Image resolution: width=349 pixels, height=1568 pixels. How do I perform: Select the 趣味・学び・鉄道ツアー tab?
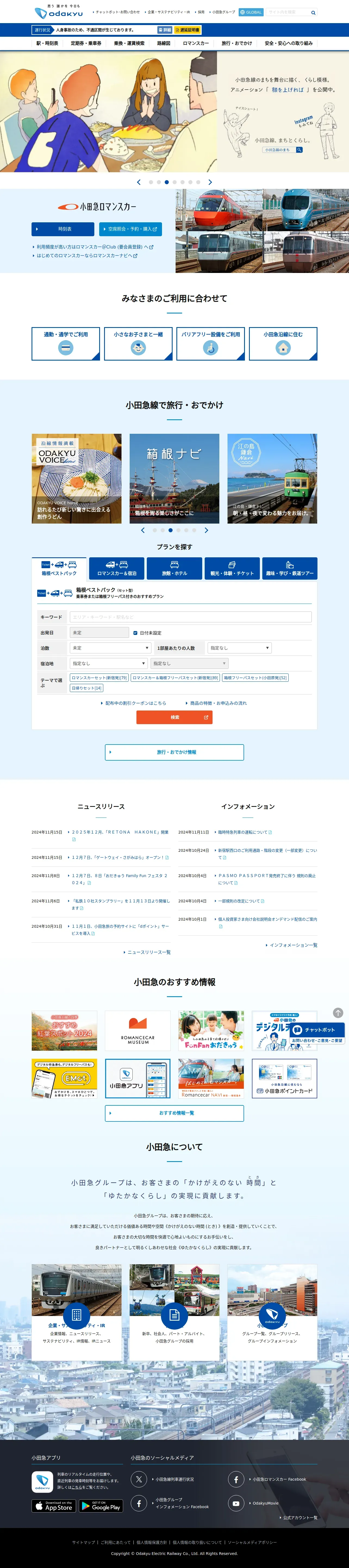pos(290,568)
